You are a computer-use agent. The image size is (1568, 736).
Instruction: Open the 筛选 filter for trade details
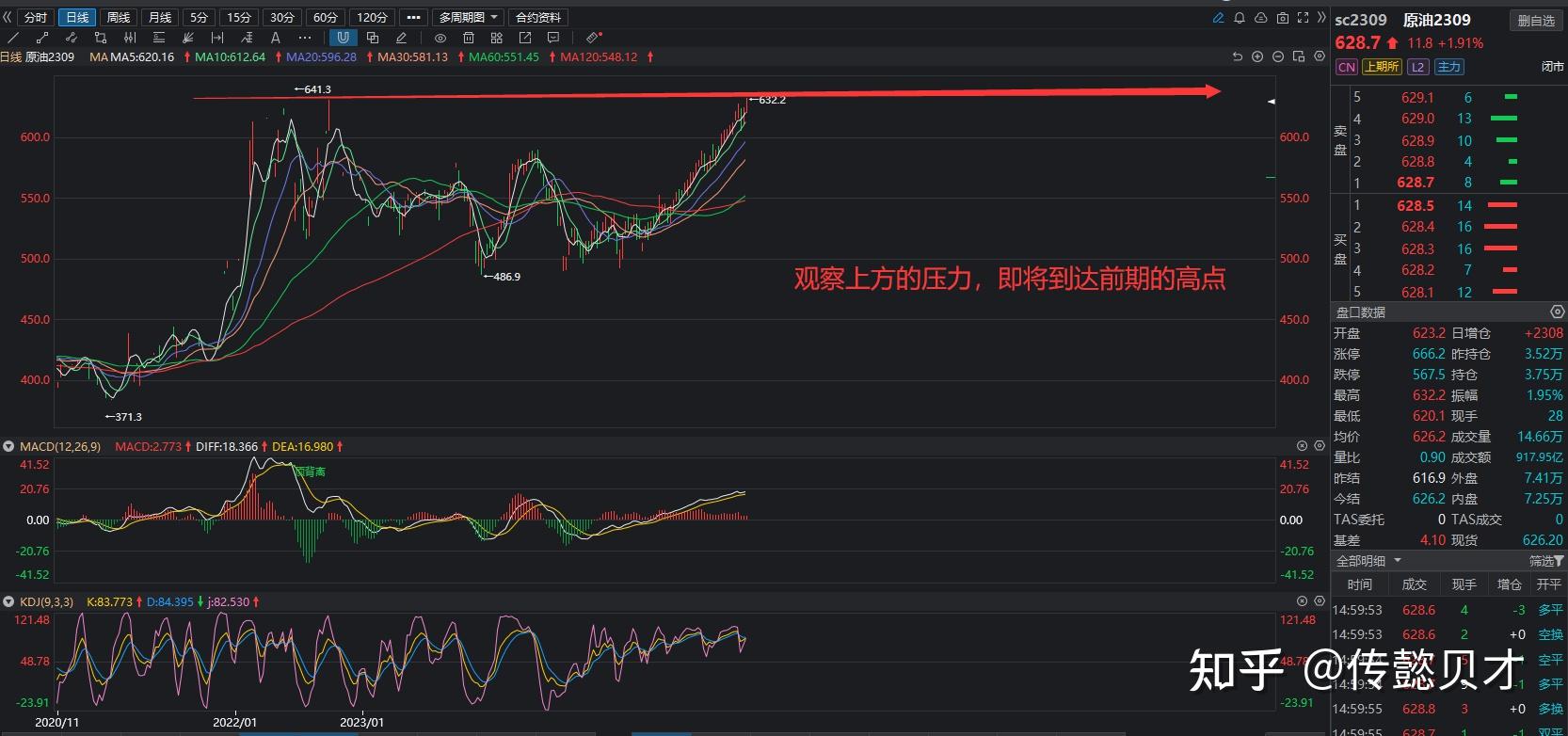(x=1546, y=561)
